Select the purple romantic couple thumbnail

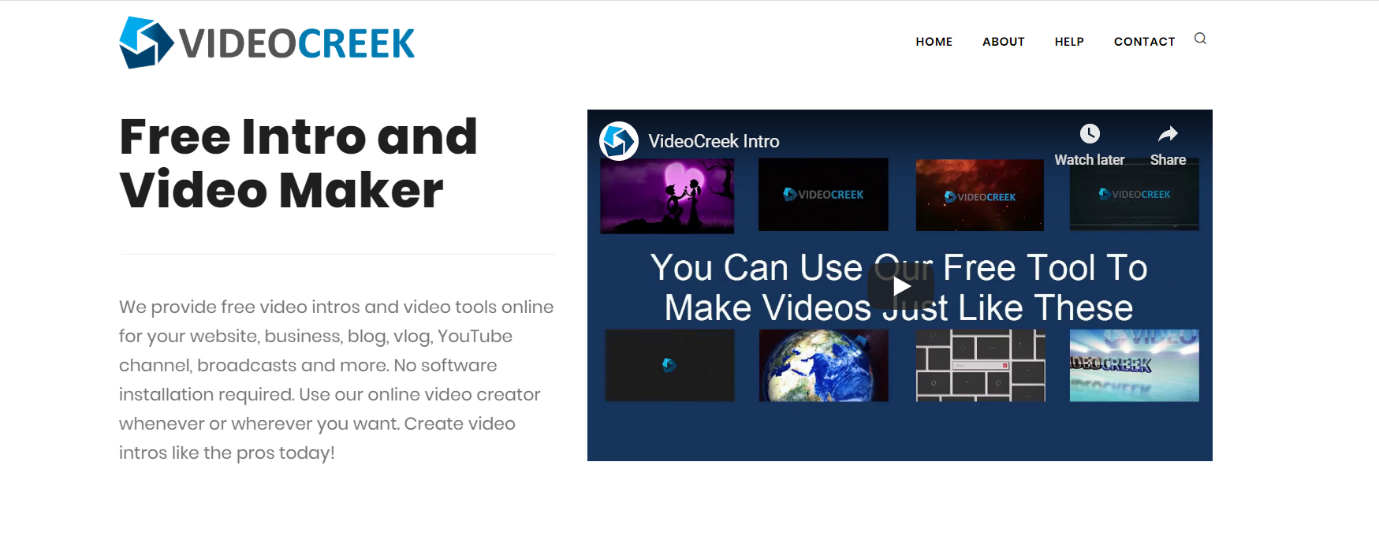[667, 196]
